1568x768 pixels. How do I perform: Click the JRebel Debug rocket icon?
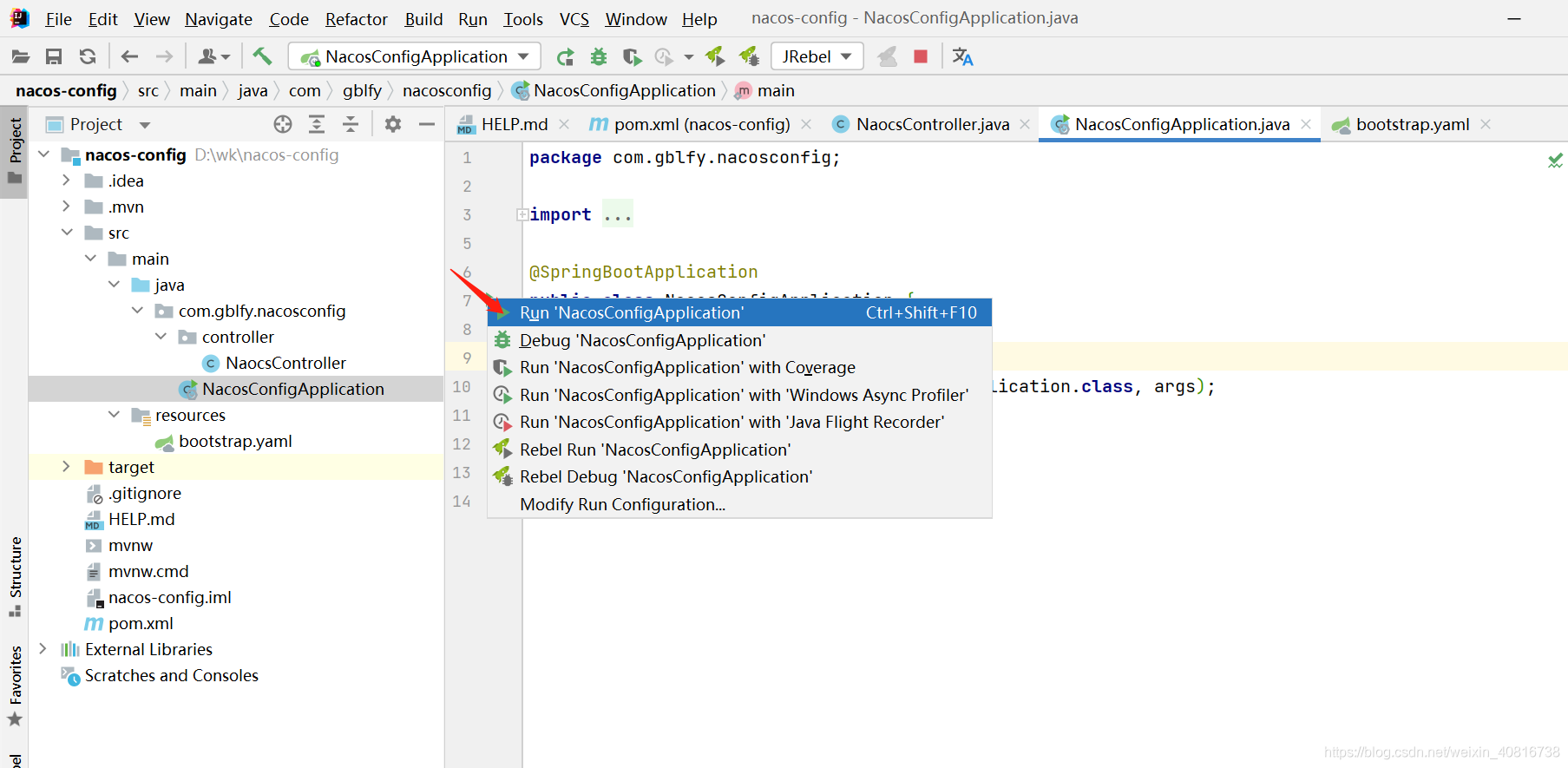(x=749, y=57)
